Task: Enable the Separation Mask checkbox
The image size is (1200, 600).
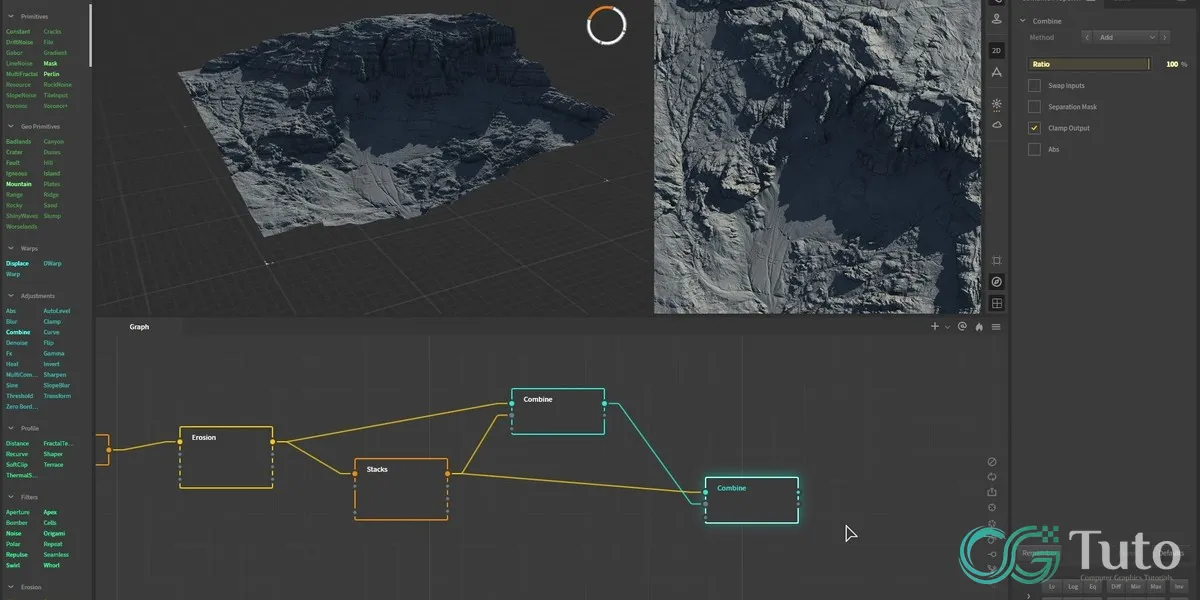Action: click(x=1033, y=106)
